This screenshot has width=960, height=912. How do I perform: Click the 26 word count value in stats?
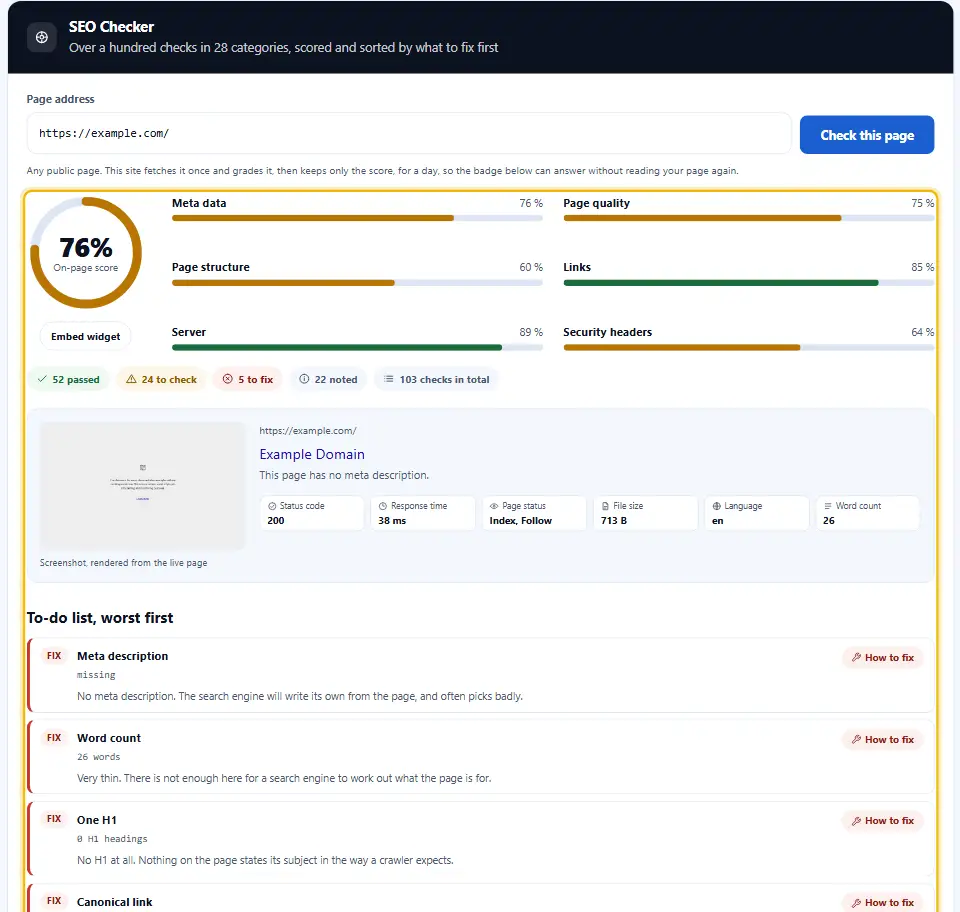[x=829, y=521]
